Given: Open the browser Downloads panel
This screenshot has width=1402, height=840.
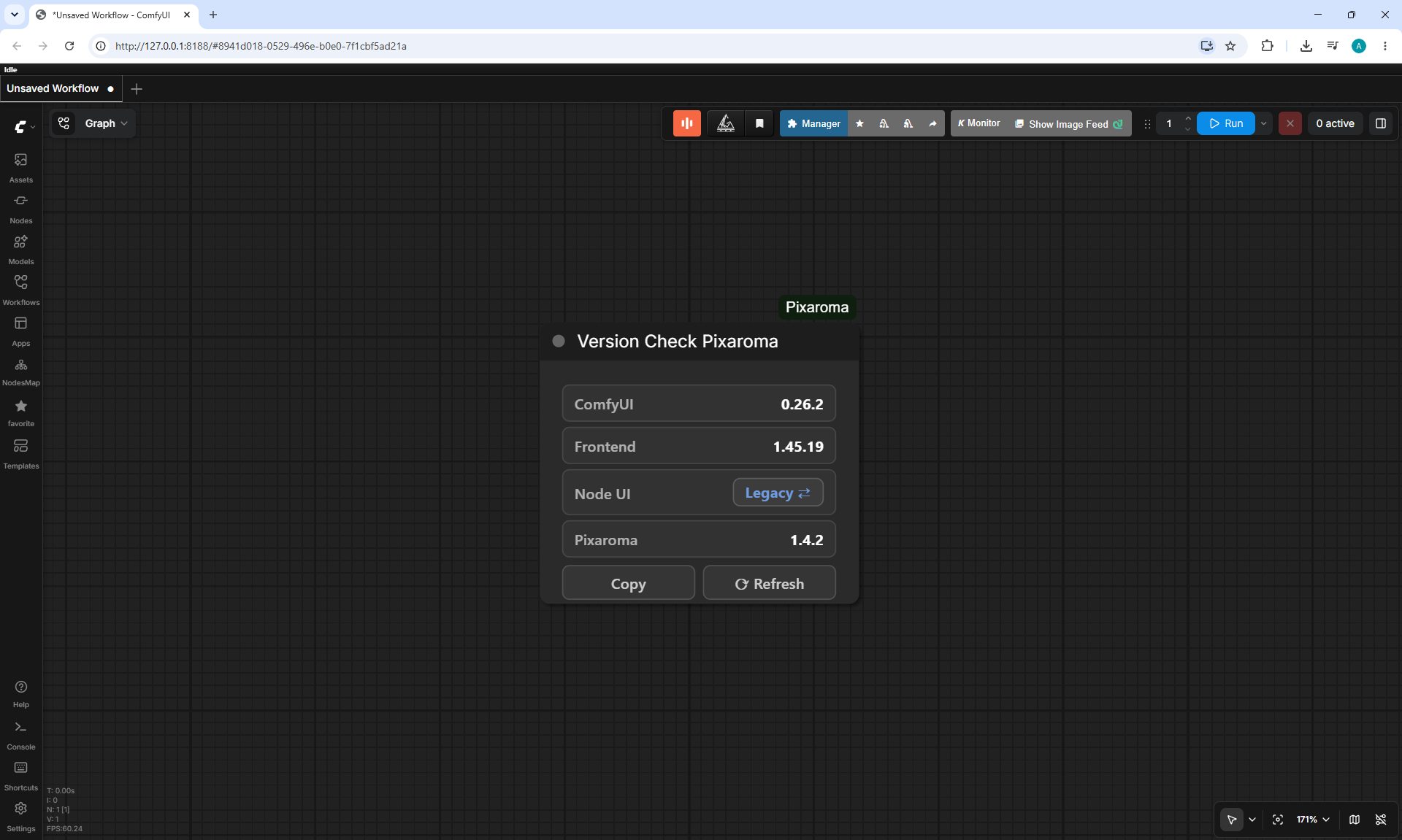Looking at the screenshot, I should (1306, 46).
